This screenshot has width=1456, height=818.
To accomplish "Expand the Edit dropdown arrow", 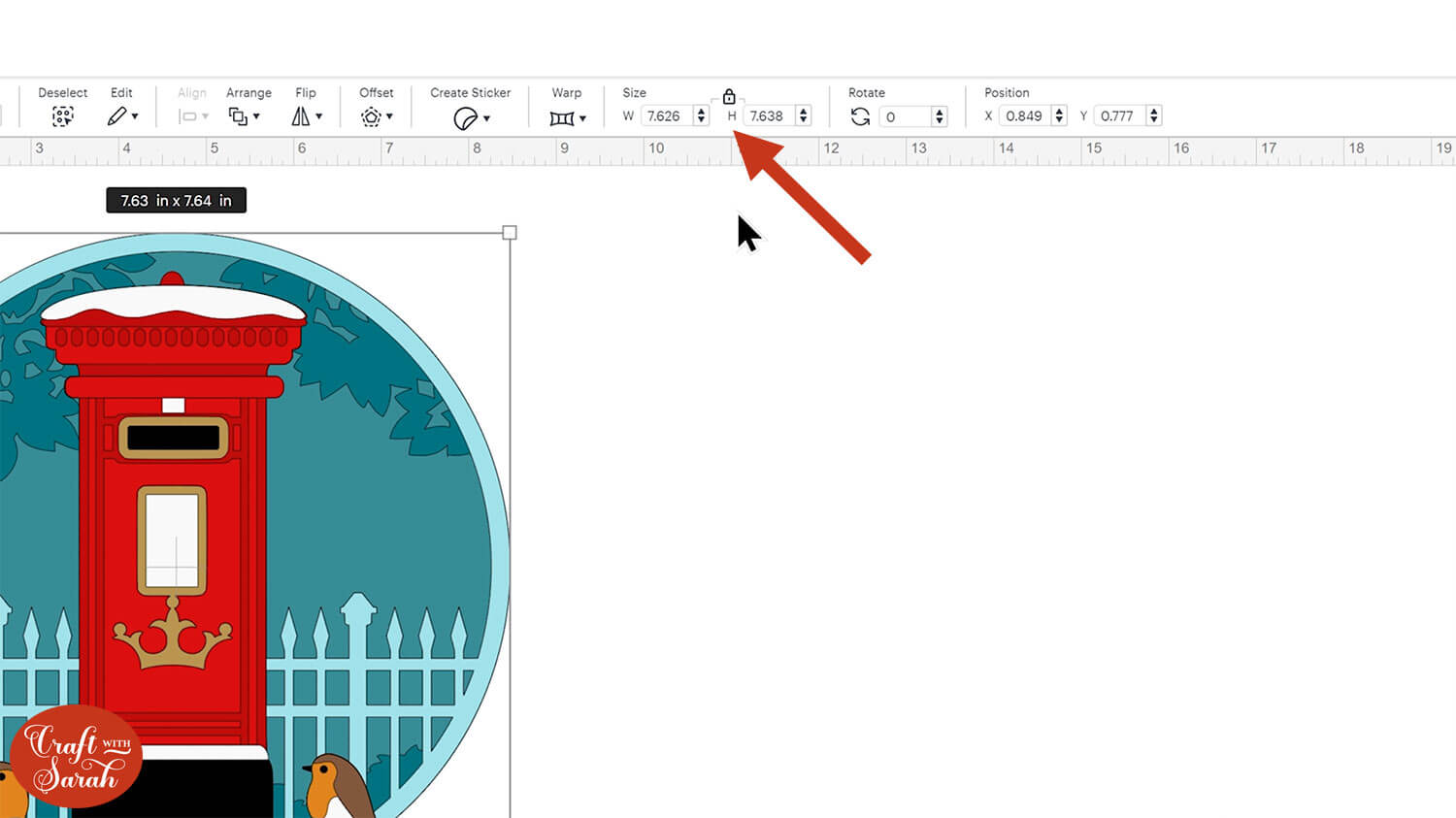I will coord(135,117).
